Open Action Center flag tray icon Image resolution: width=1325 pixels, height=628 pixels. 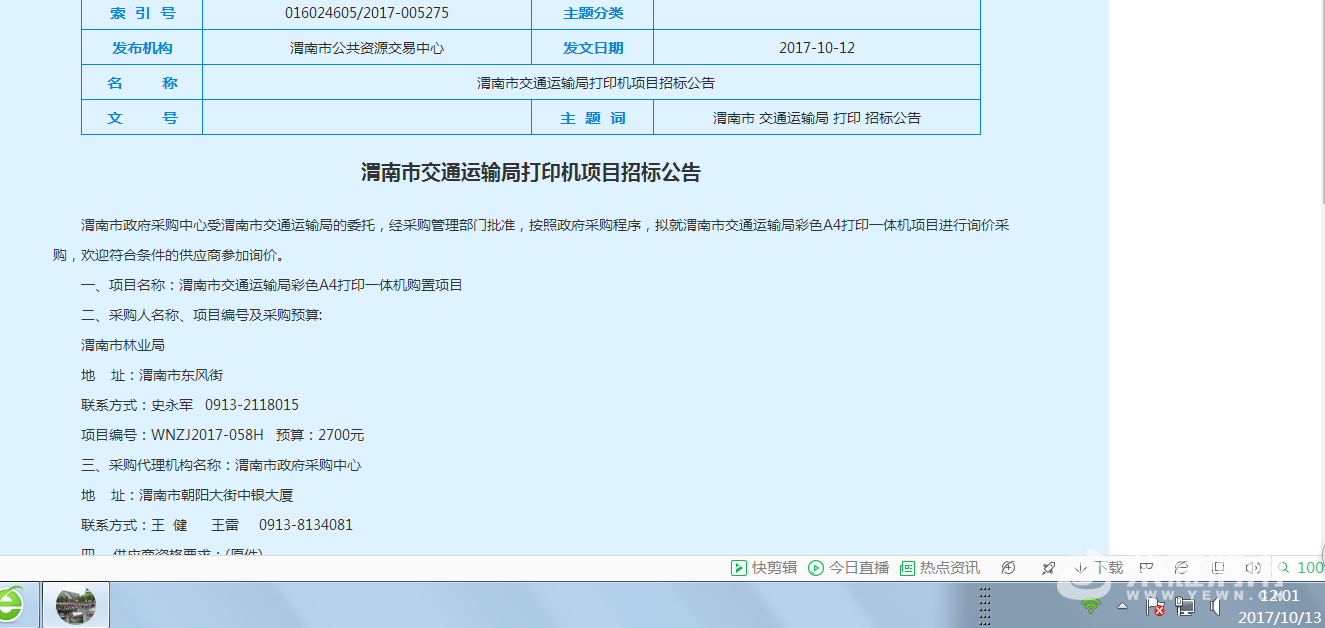[1153, 606]
